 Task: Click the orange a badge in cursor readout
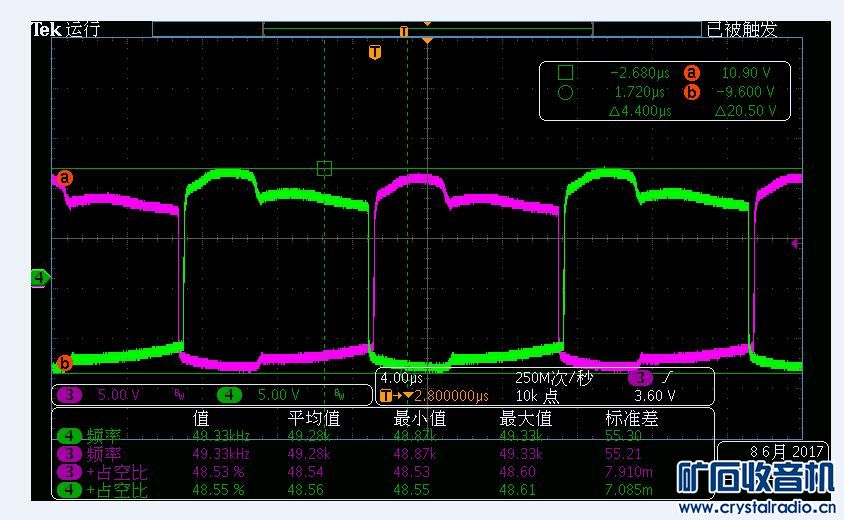pos(692,73)
